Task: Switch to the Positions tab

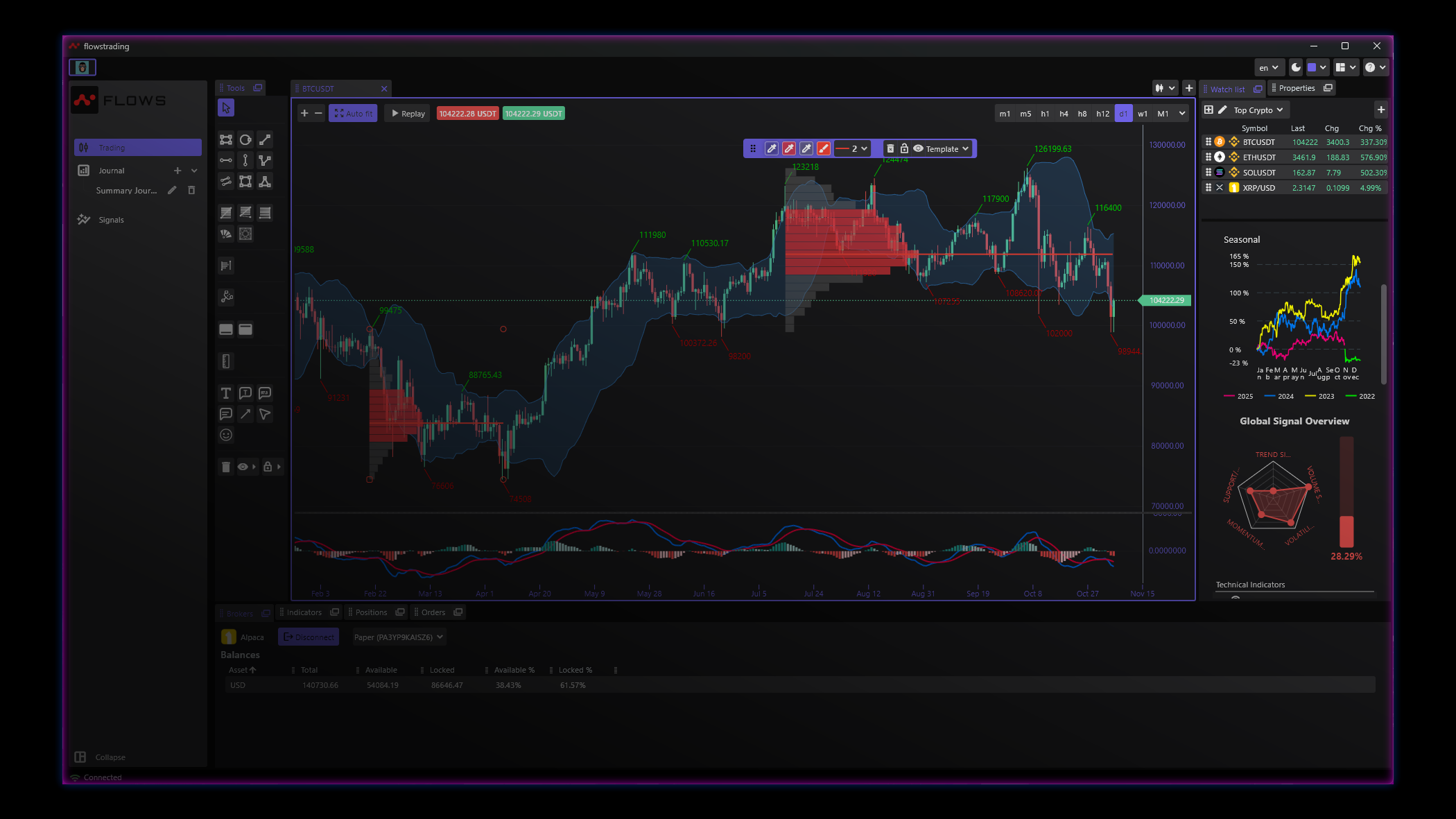Action: coord(371,612)
